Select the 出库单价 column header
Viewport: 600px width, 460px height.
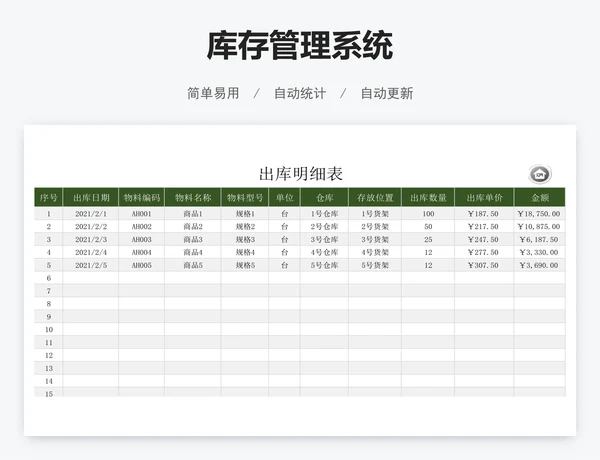(484, 197)
